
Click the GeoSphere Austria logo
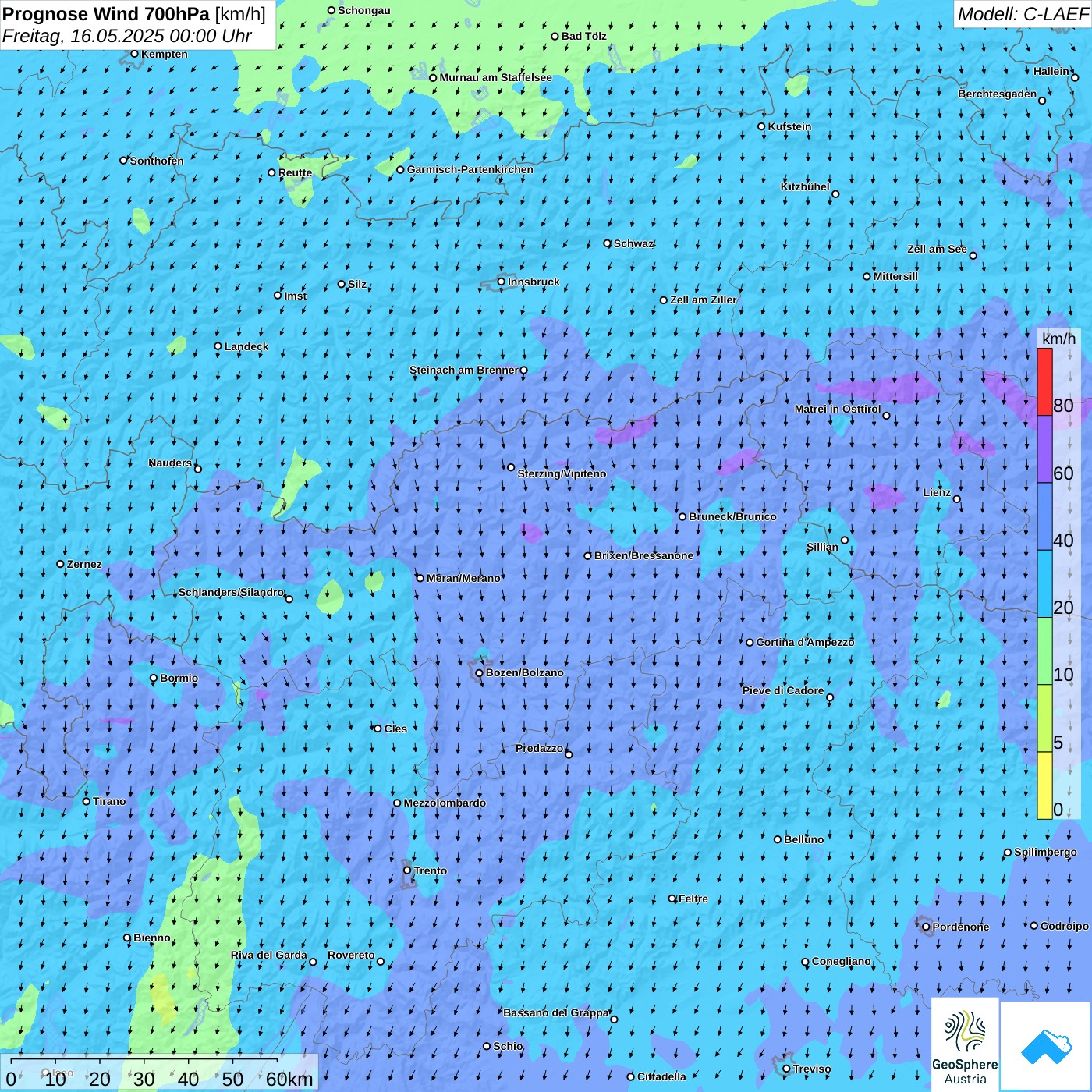coord(965,1045)
